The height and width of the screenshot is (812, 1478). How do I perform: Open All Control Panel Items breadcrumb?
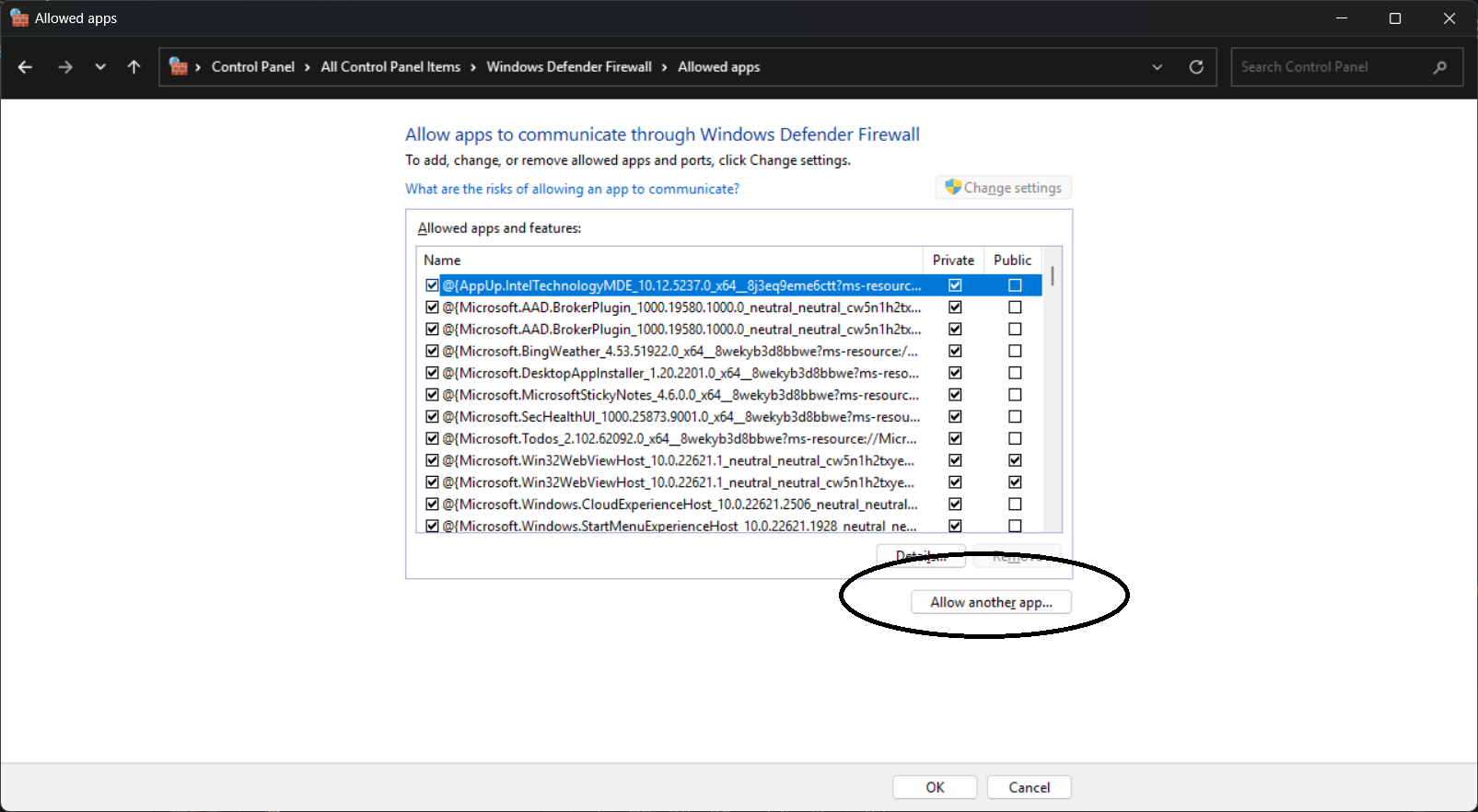[x=390, y=66]
